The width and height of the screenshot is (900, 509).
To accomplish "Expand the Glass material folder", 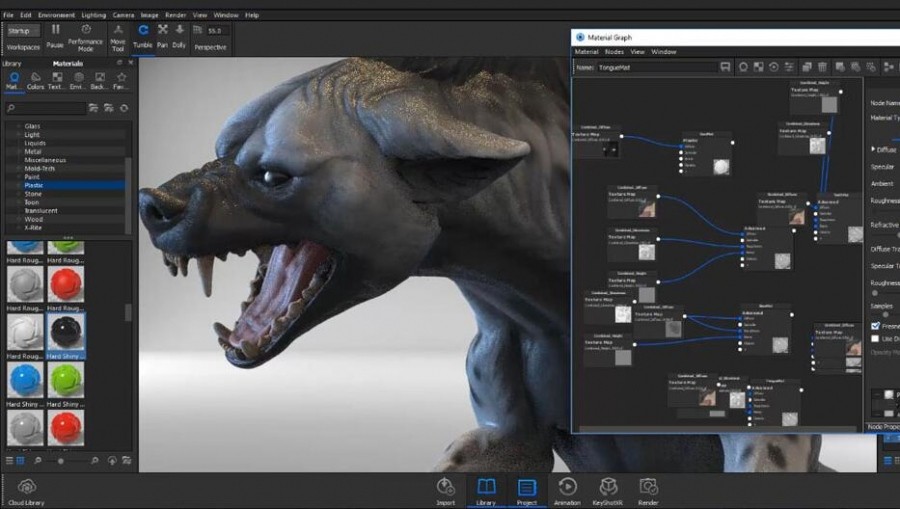I will coord(19,126).
